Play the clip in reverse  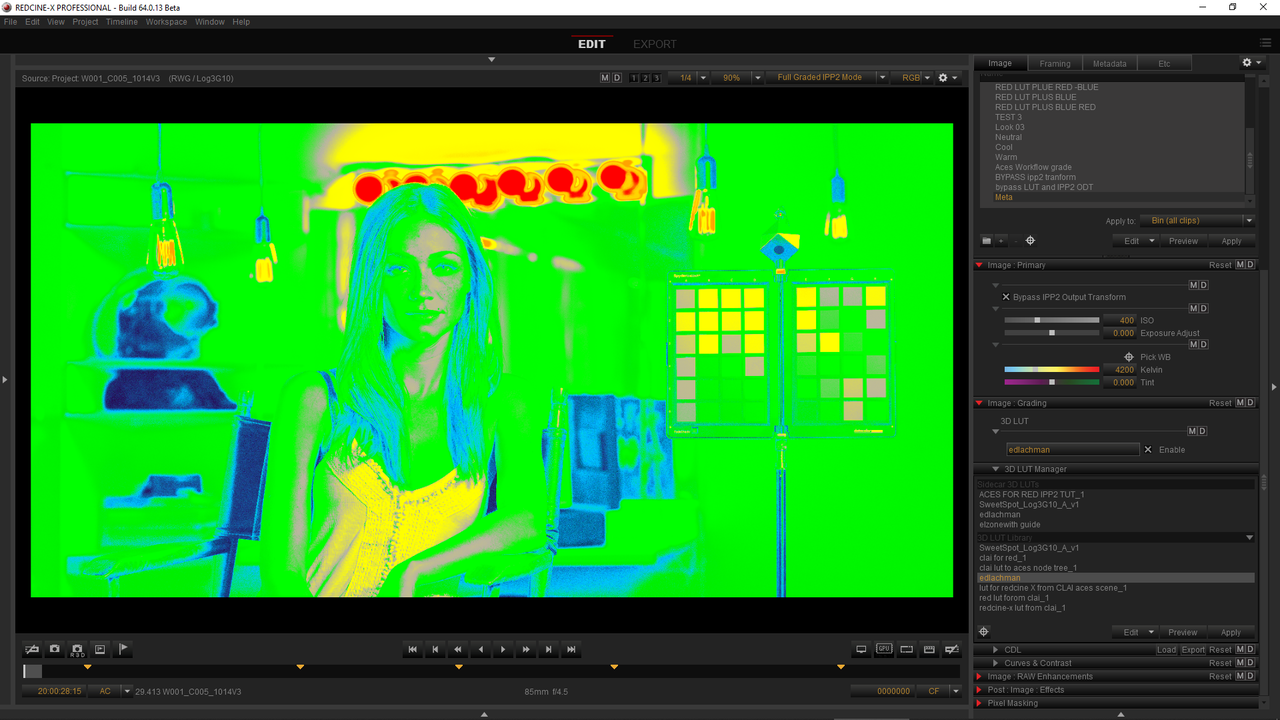tap(481, 650)
